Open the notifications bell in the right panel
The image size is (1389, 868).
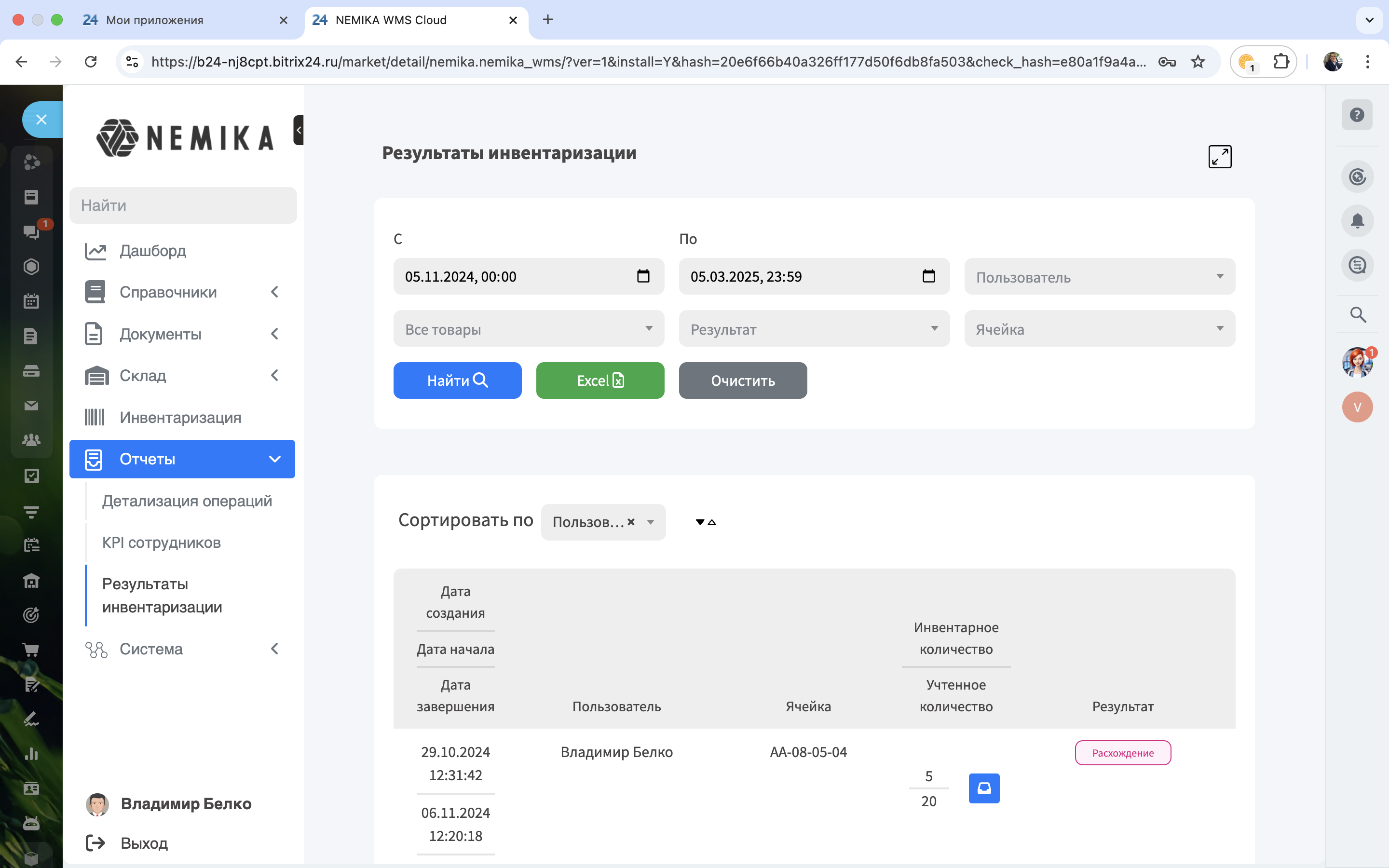pyautogui.click(x=1357, y=221)
